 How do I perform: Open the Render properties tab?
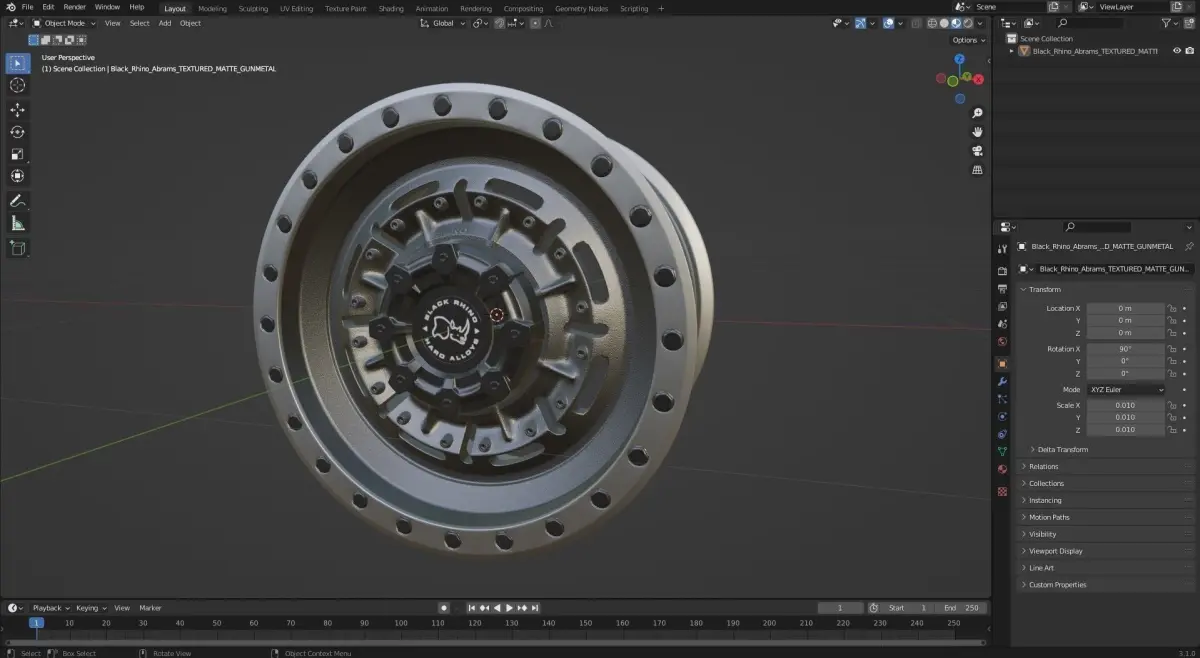[x=1002, y=271]
